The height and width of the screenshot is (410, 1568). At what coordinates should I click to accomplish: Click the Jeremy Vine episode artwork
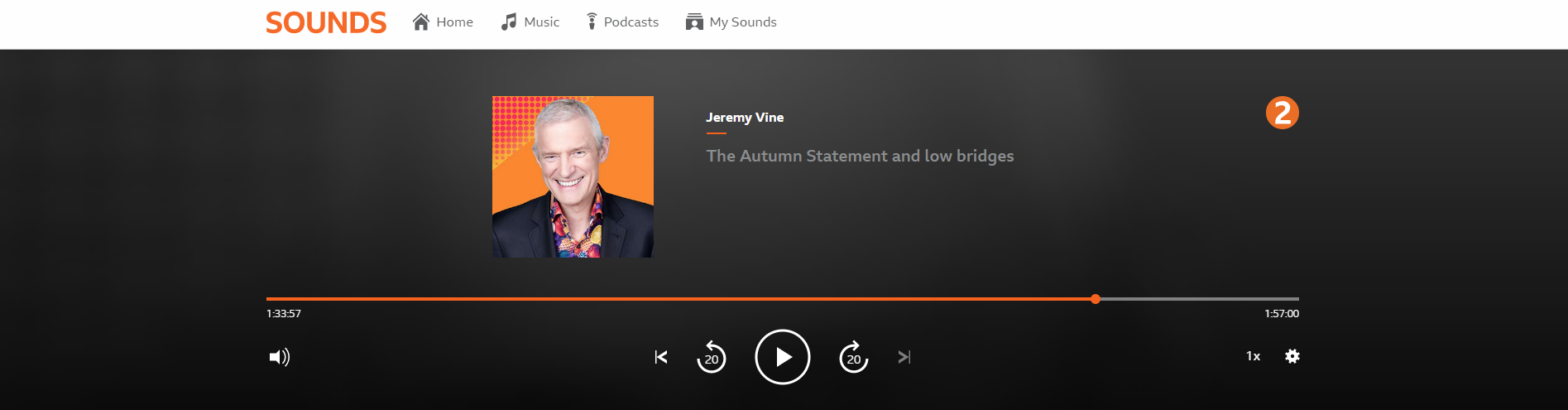point(573,176)
